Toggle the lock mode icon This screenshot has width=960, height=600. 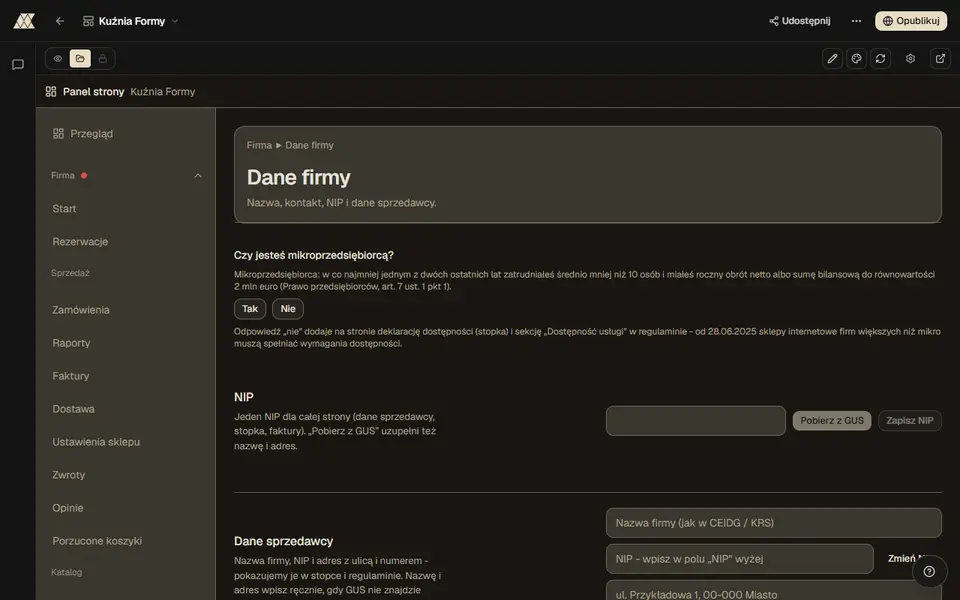pyautogui.click(x=102, y=59)
